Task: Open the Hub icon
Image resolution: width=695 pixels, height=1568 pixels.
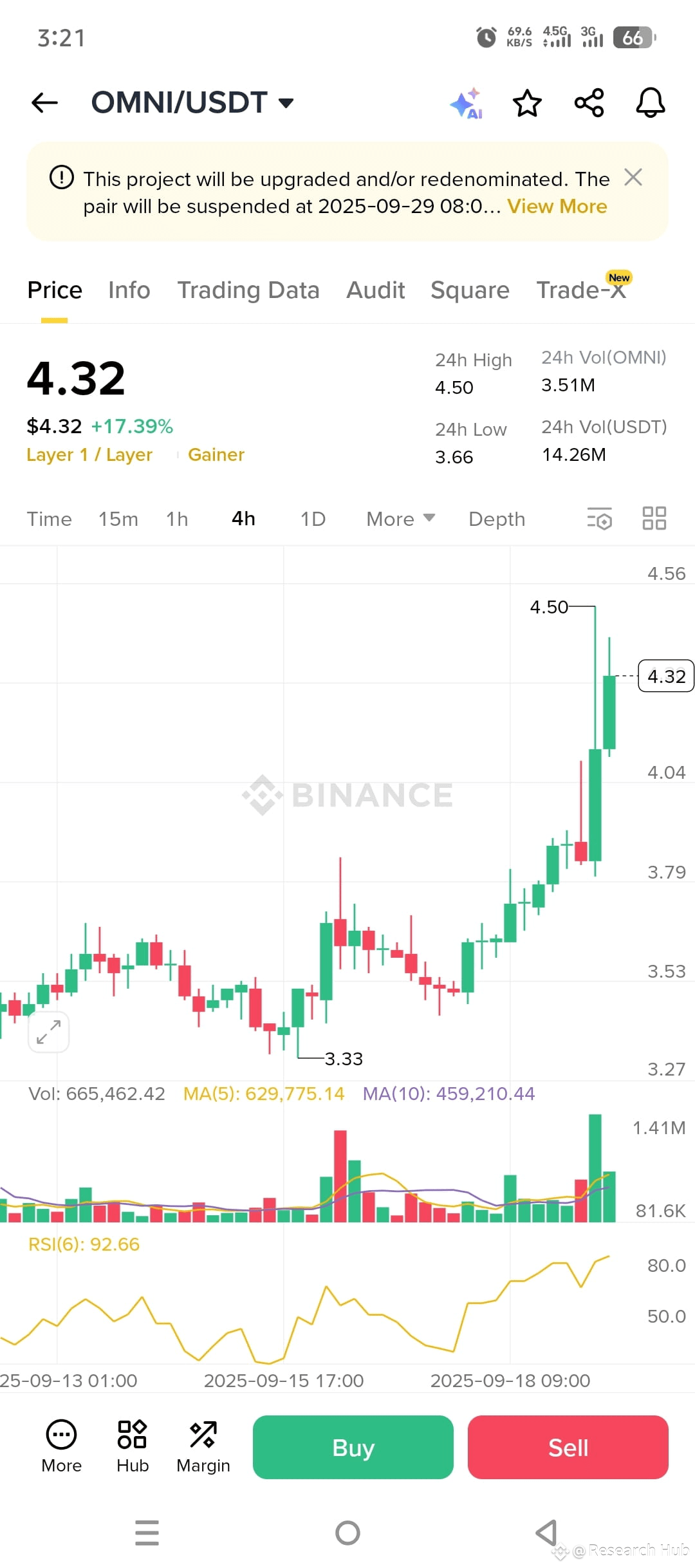Action: point(133,1447)
